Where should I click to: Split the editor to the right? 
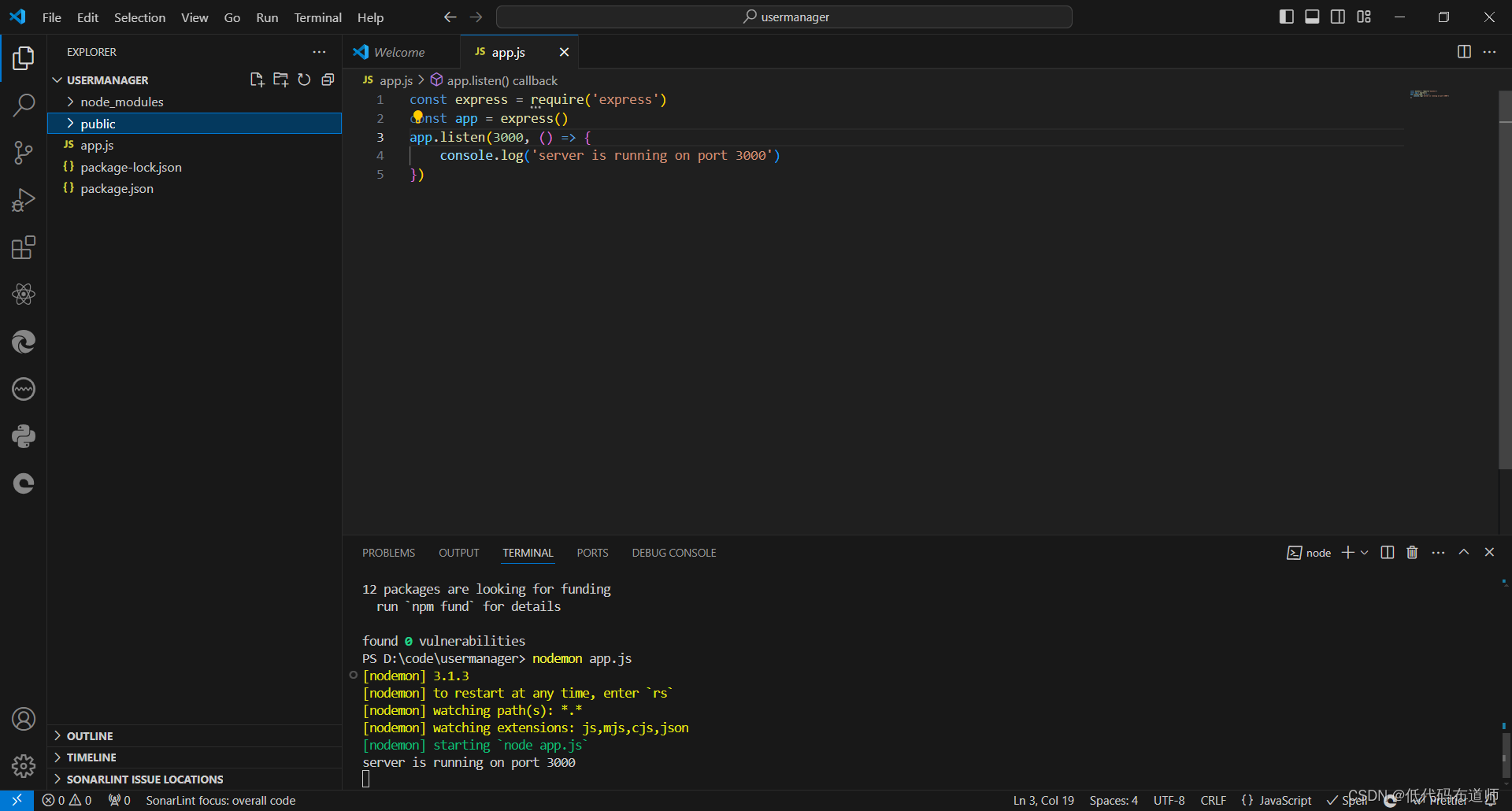point(1464,52)
